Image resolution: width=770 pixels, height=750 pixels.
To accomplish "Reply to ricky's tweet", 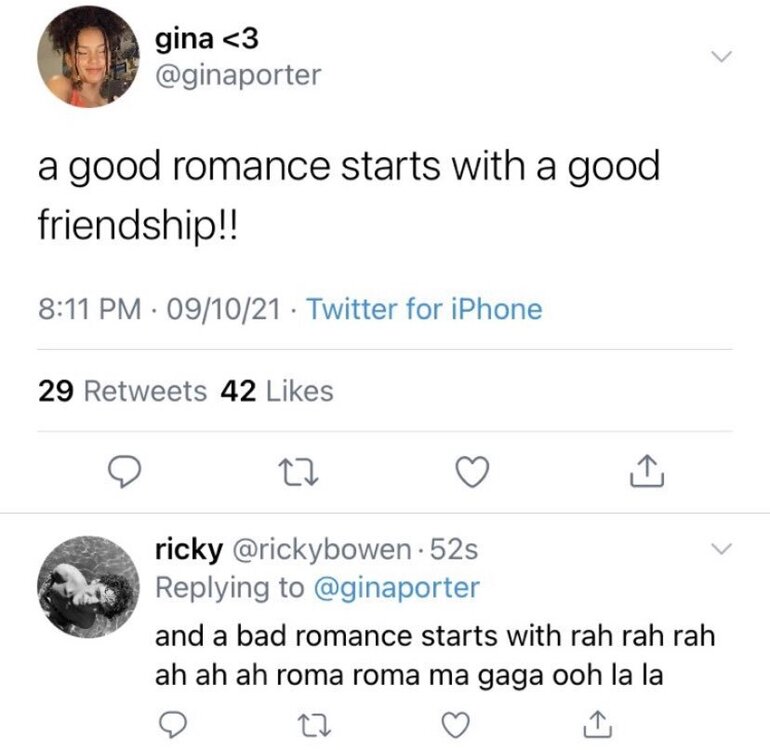I will click(173, 722).
